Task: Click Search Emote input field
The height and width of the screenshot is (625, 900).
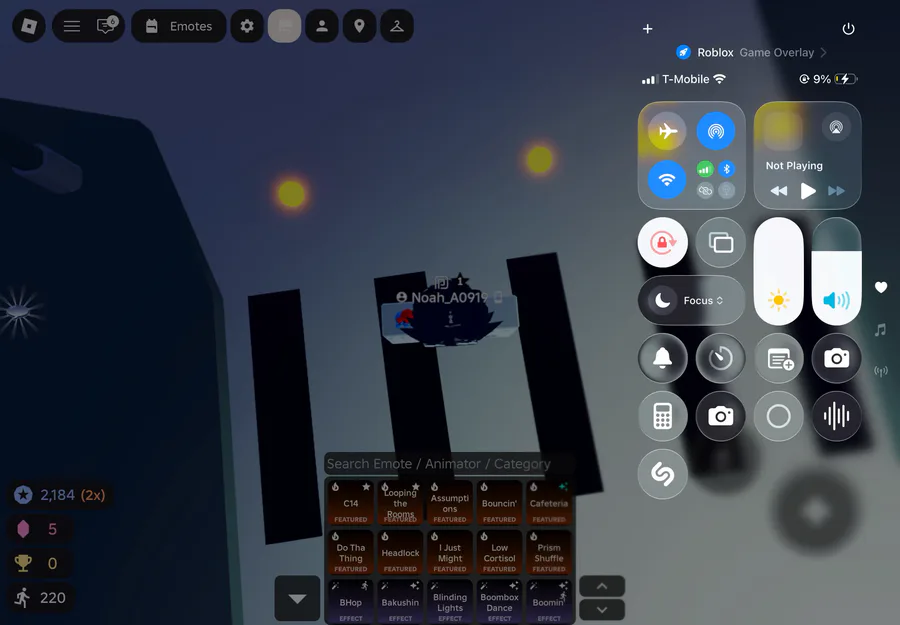Action: point(449,464)
